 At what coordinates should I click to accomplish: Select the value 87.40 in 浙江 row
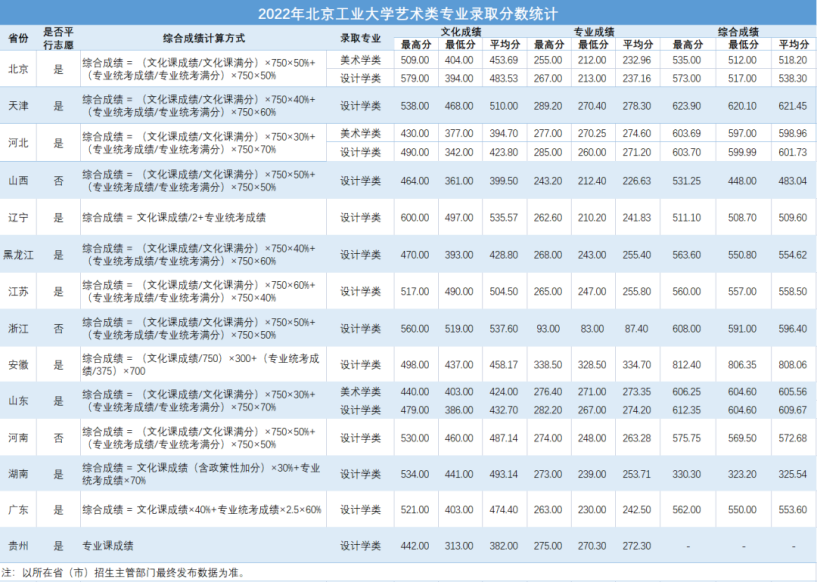pos(637,329)
